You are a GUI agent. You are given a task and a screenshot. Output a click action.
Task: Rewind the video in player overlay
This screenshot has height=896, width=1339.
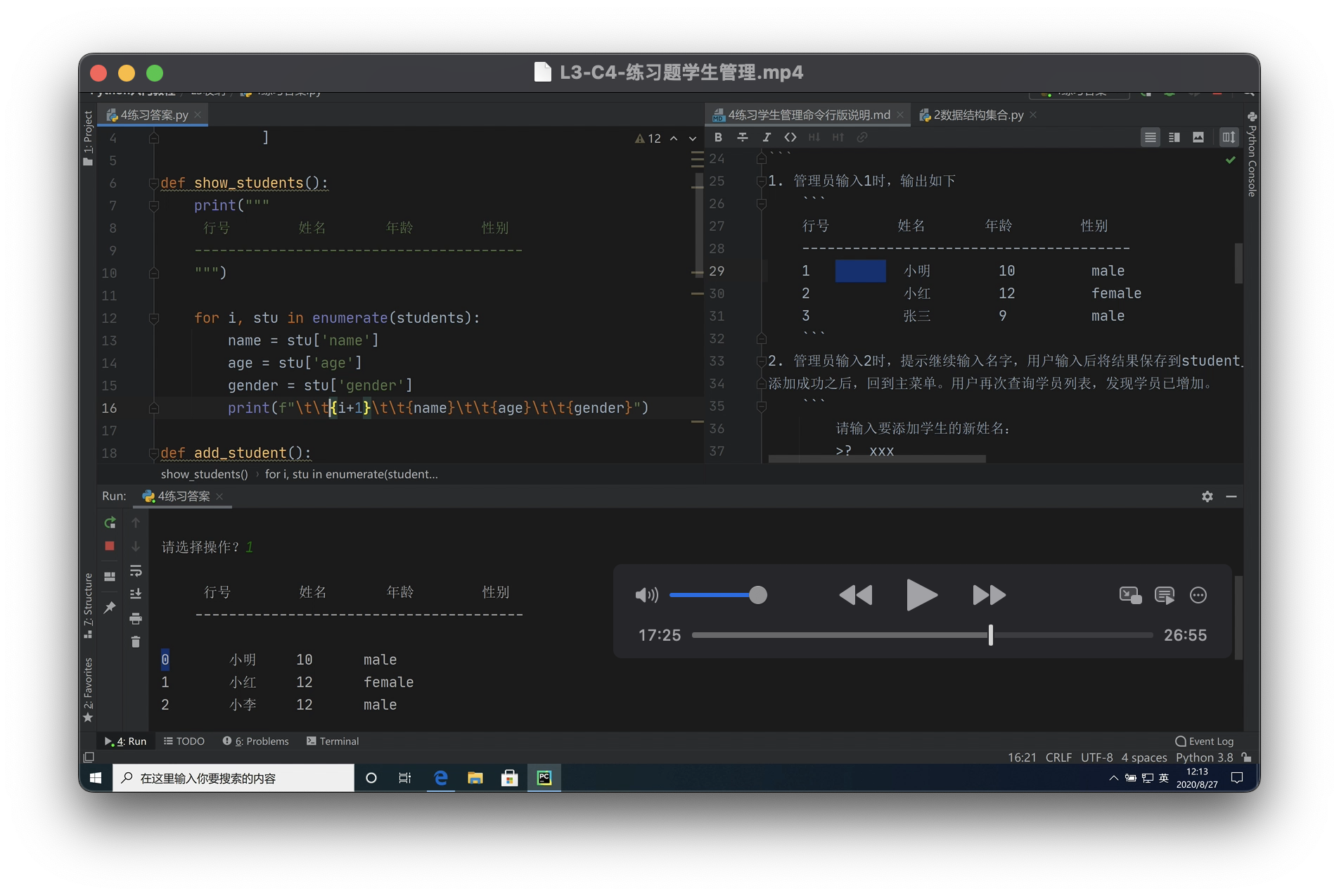pyautogui.click(x=855, y=595)
